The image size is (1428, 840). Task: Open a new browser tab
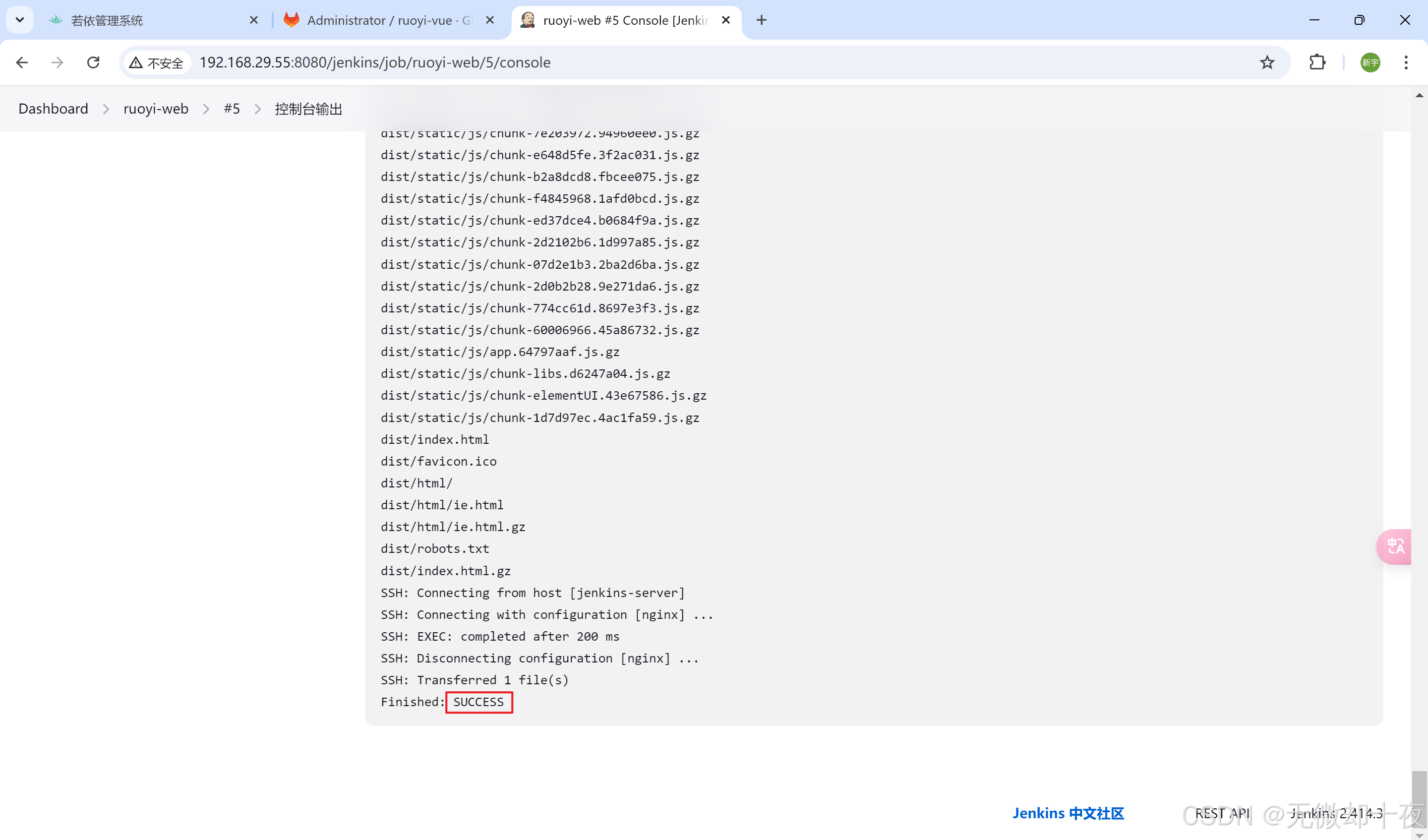click(762, 20)
